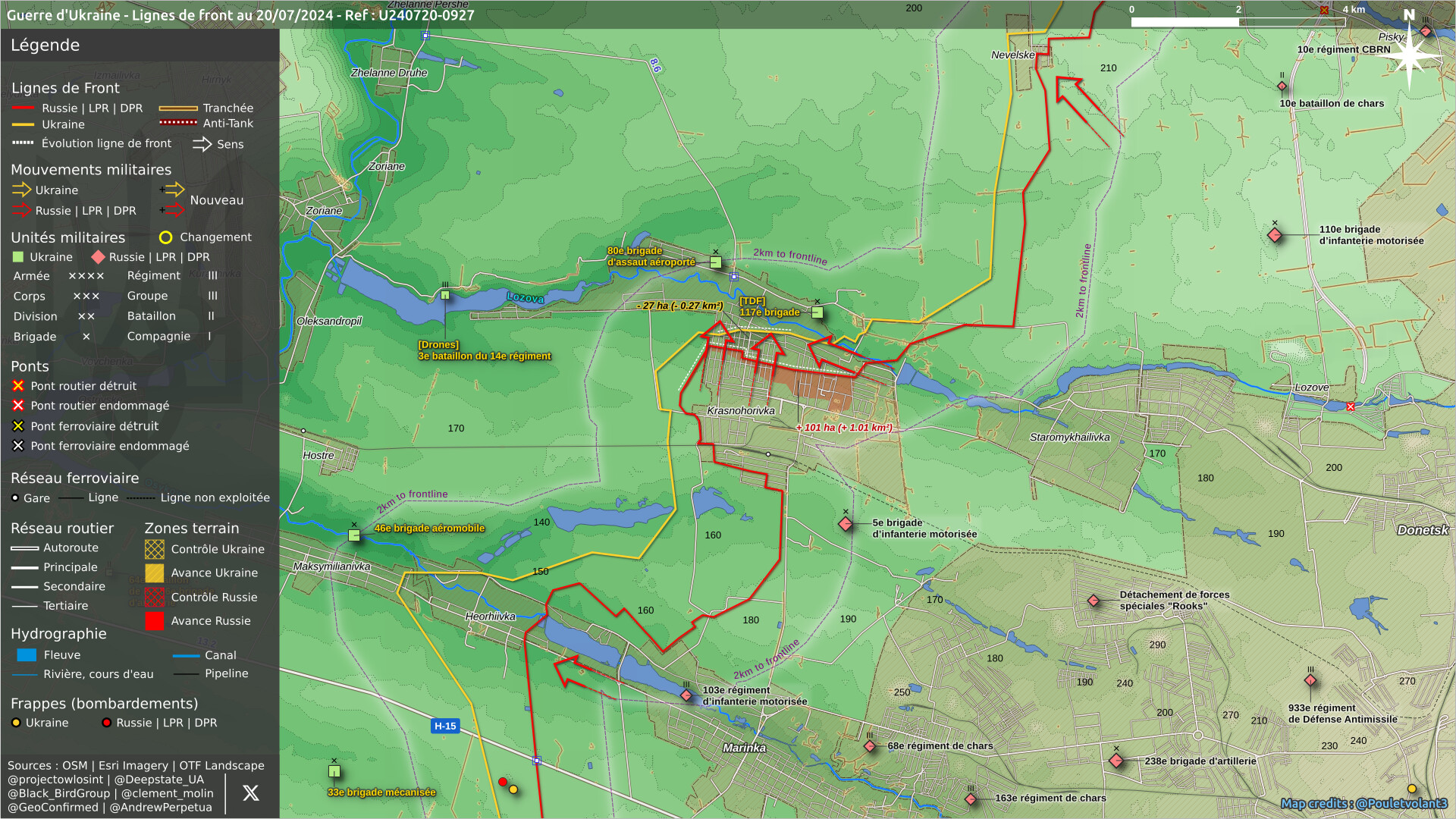Click the @GeoConfirmed source text
Screen dimensions: 1456x819
click(x=53, y=808)
